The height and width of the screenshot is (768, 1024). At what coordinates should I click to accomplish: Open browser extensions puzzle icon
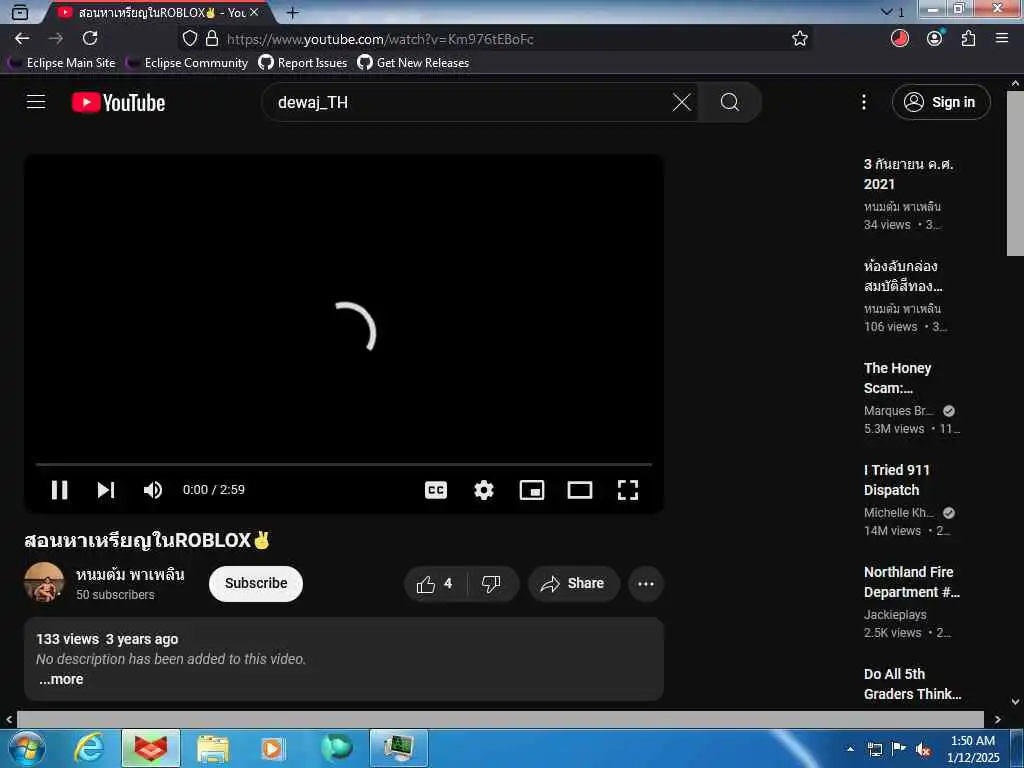[x=968, y=39]
